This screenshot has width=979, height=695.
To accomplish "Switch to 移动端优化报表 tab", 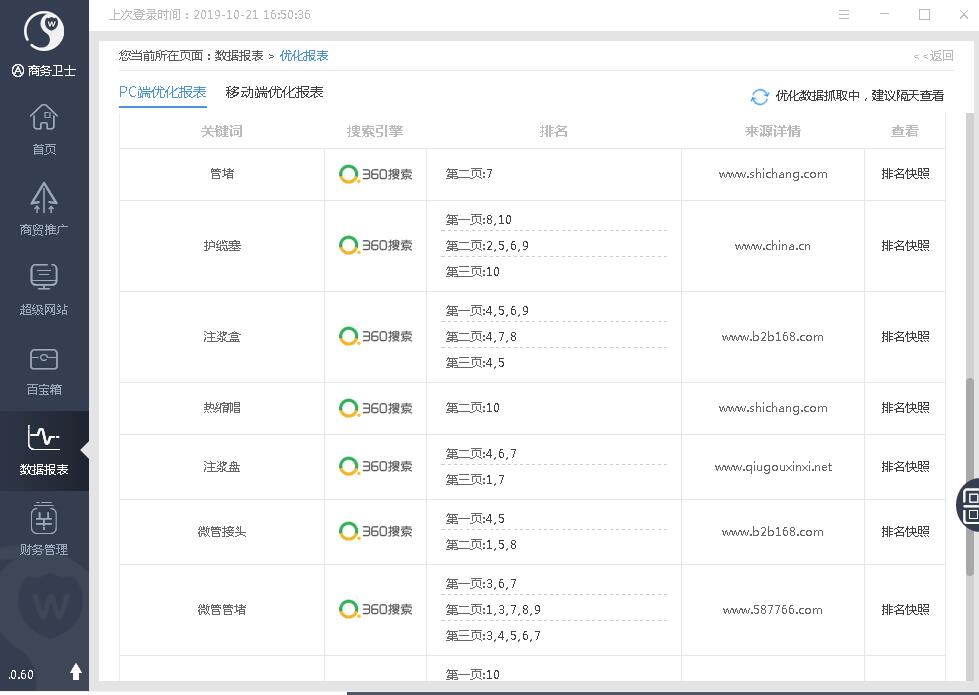I will point(274,93).
